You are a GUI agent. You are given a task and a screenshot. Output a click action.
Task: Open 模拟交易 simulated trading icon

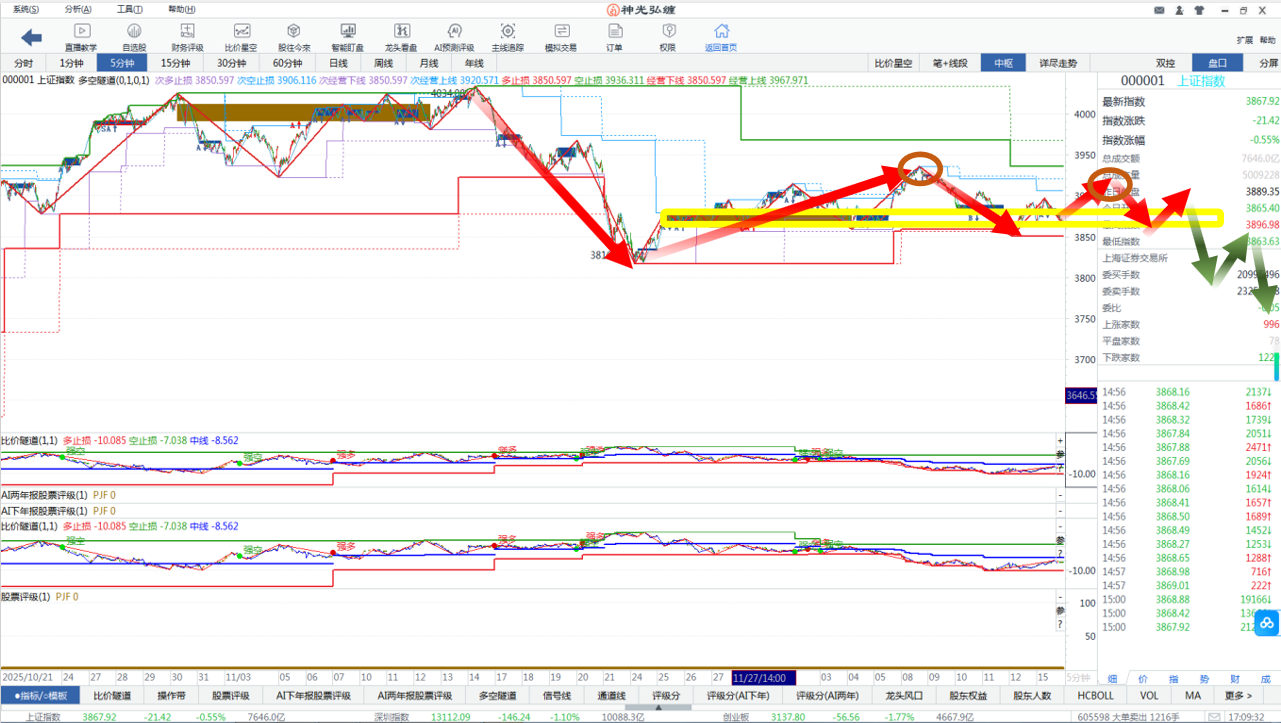(x=560, y=38)
